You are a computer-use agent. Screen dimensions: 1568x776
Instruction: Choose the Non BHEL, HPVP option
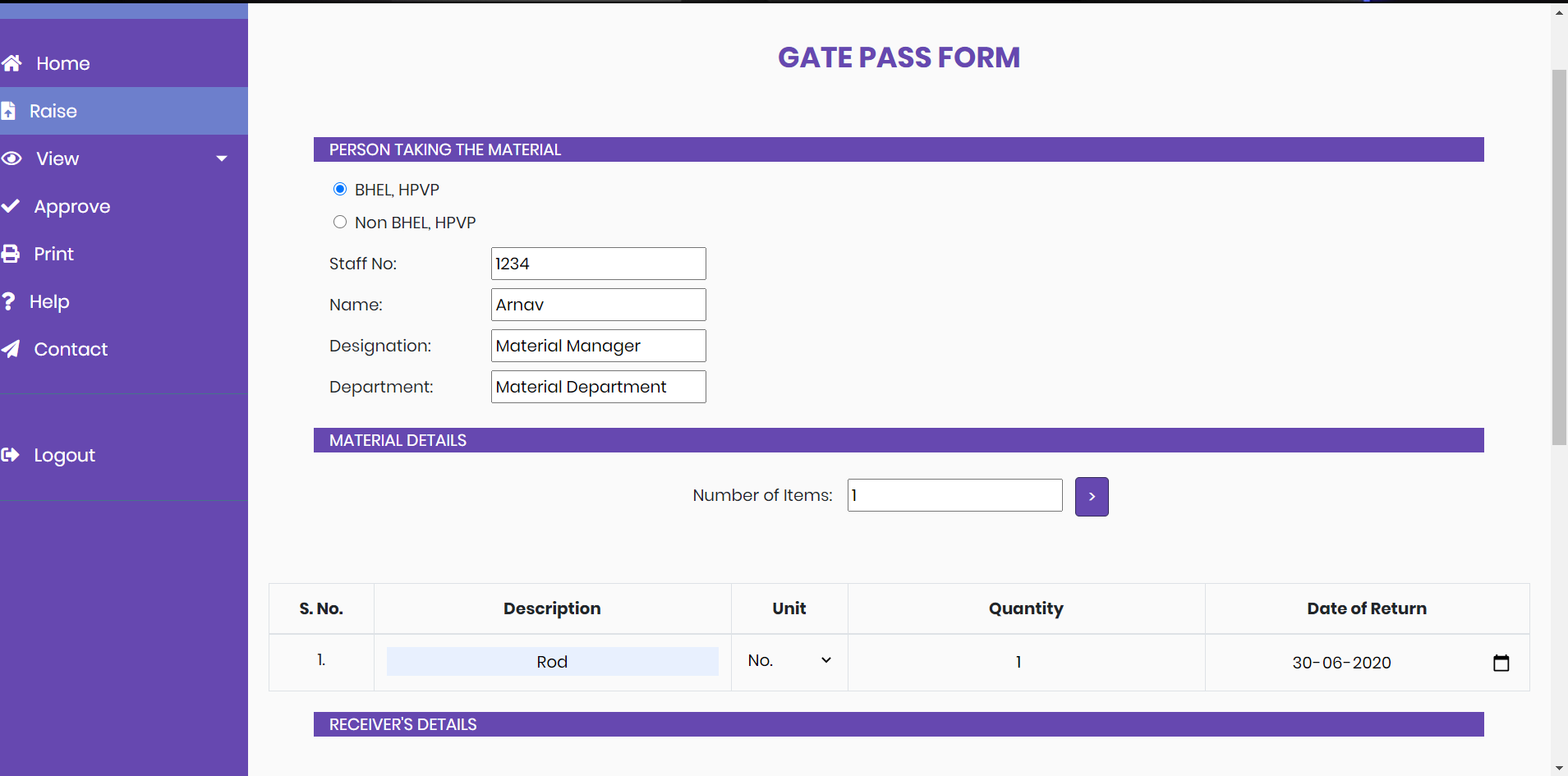339,221
